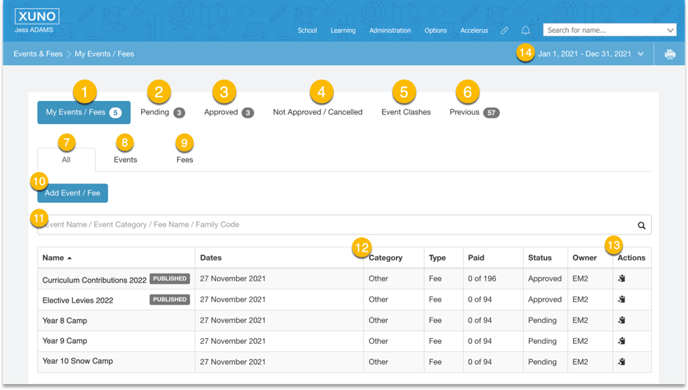Select the All sub-tab
Image resolution: width=688 pixels, height=390 pixels.
coord(66,160)
